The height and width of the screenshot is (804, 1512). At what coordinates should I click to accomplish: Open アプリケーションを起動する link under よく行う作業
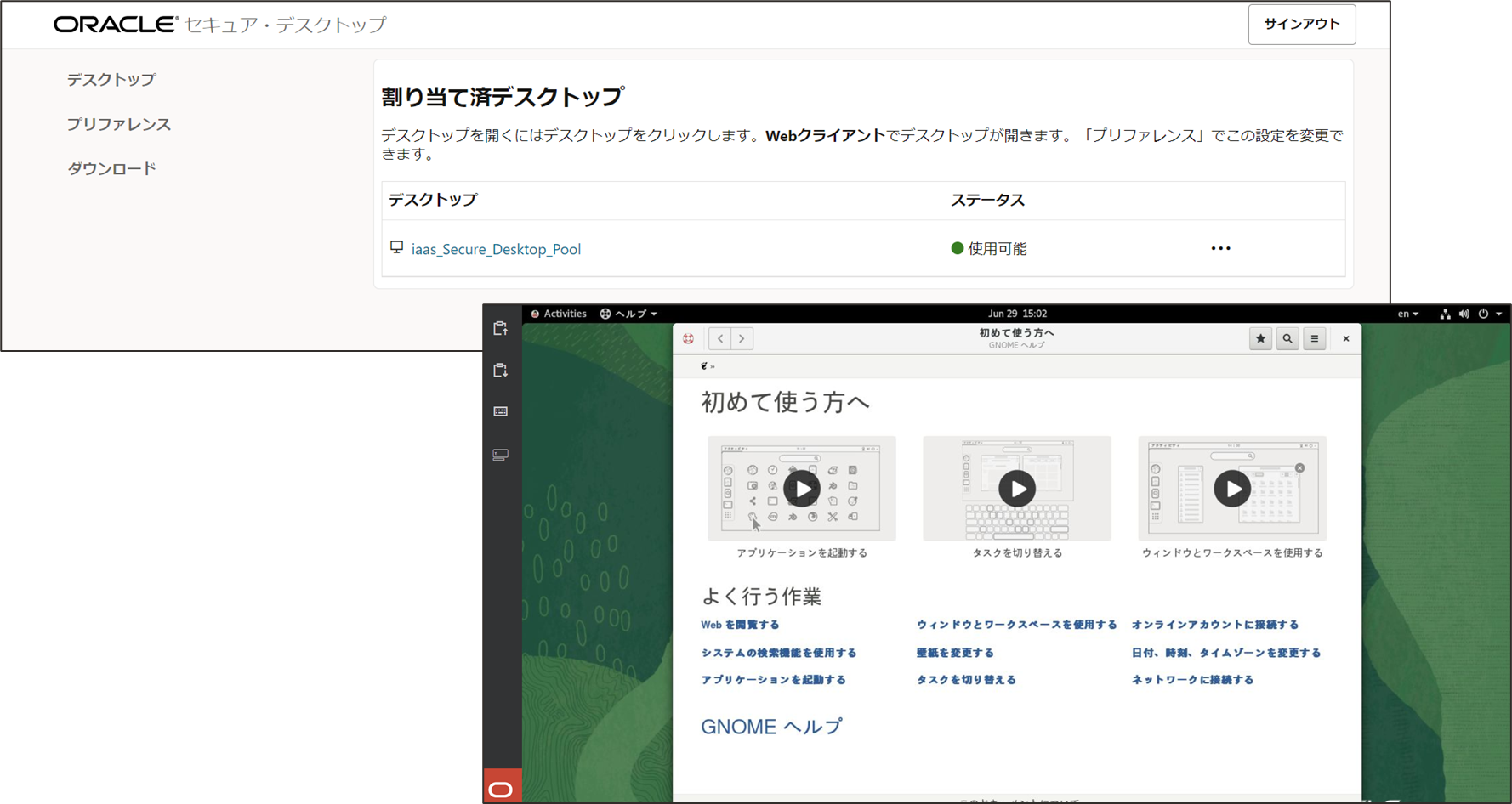pyautogui.click(x=773, y=680)
